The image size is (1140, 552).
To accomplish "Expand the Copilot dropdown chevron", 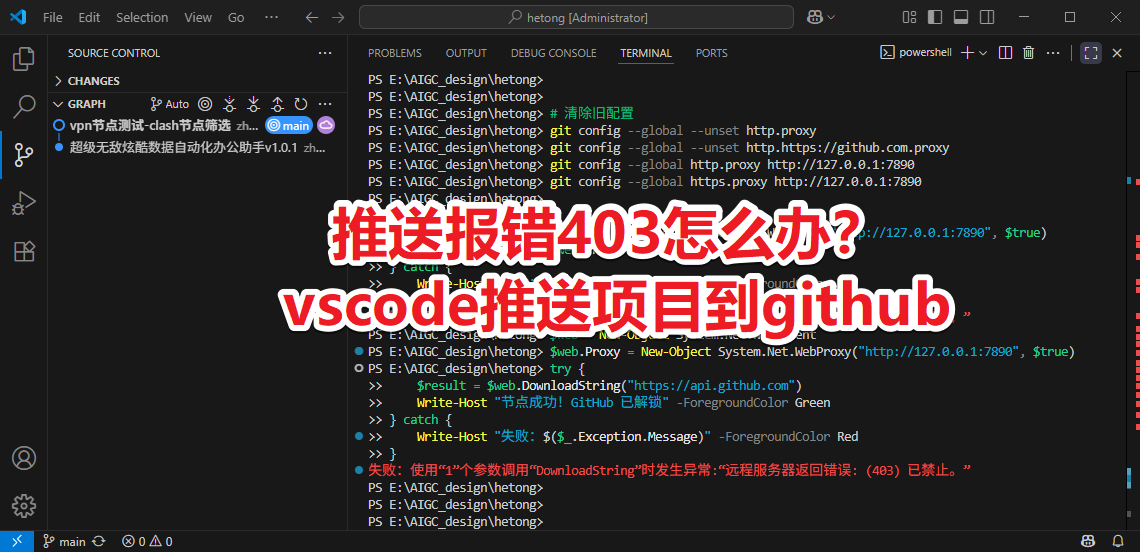I will pyautogui.click(x=831, y=17).
